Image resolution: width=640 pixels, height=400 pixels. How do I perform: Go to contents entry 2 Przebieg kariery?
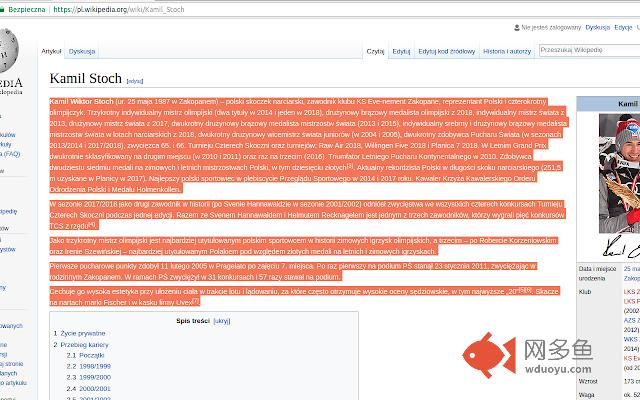(81, 345)
